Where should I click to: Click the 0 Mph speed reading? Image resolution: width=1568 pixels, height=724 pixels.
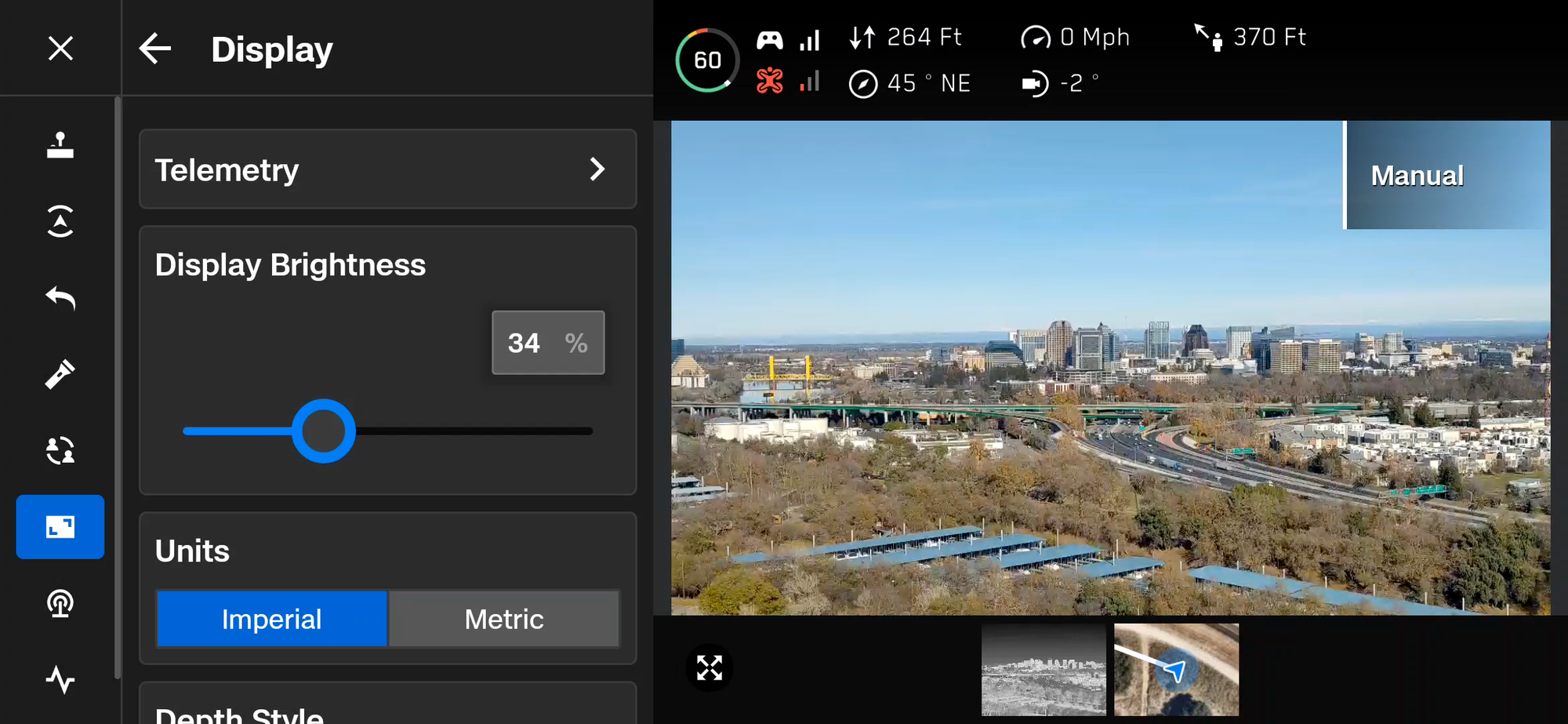[1094, 37]
